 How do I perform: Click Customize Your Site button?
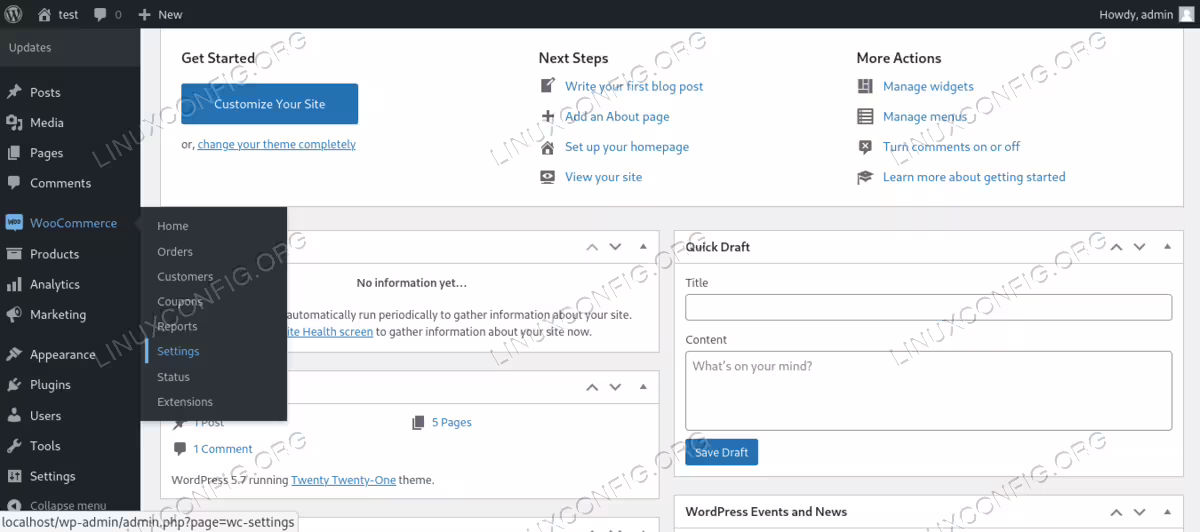(x=269, y=104)
